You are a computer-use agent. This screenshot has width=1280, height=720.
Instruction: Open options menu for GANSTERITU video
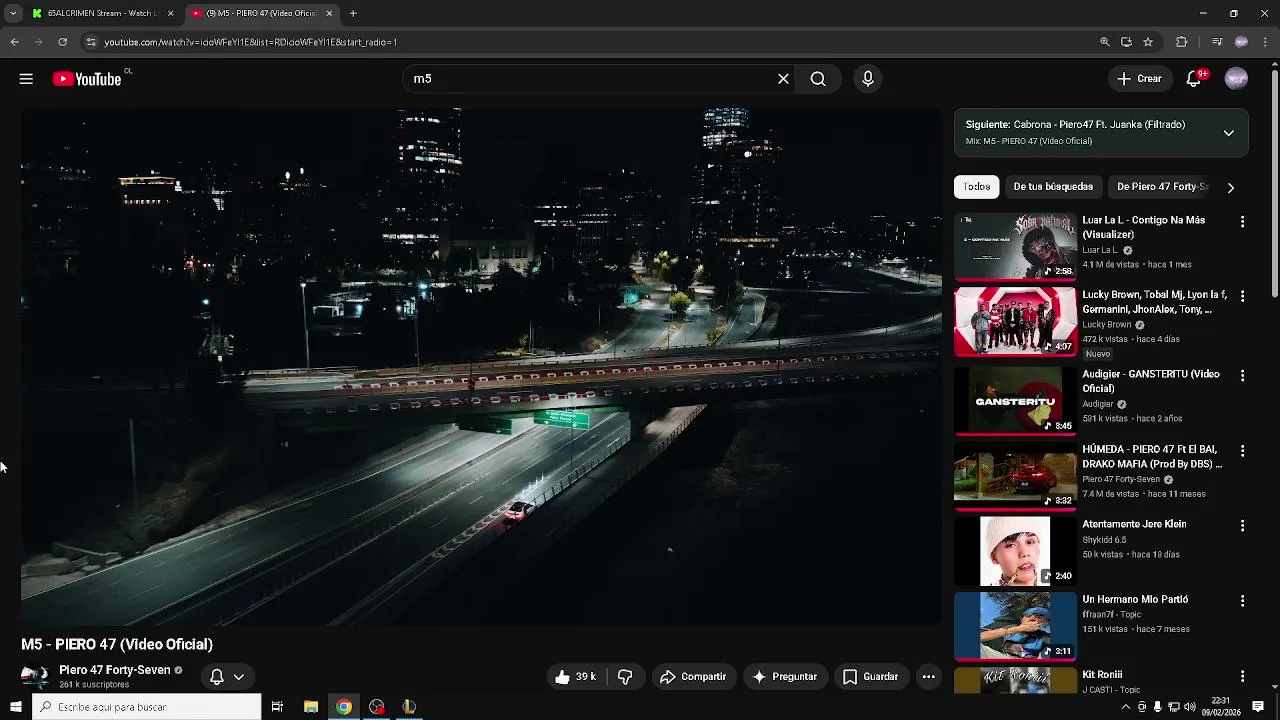tap(1242, 375)
